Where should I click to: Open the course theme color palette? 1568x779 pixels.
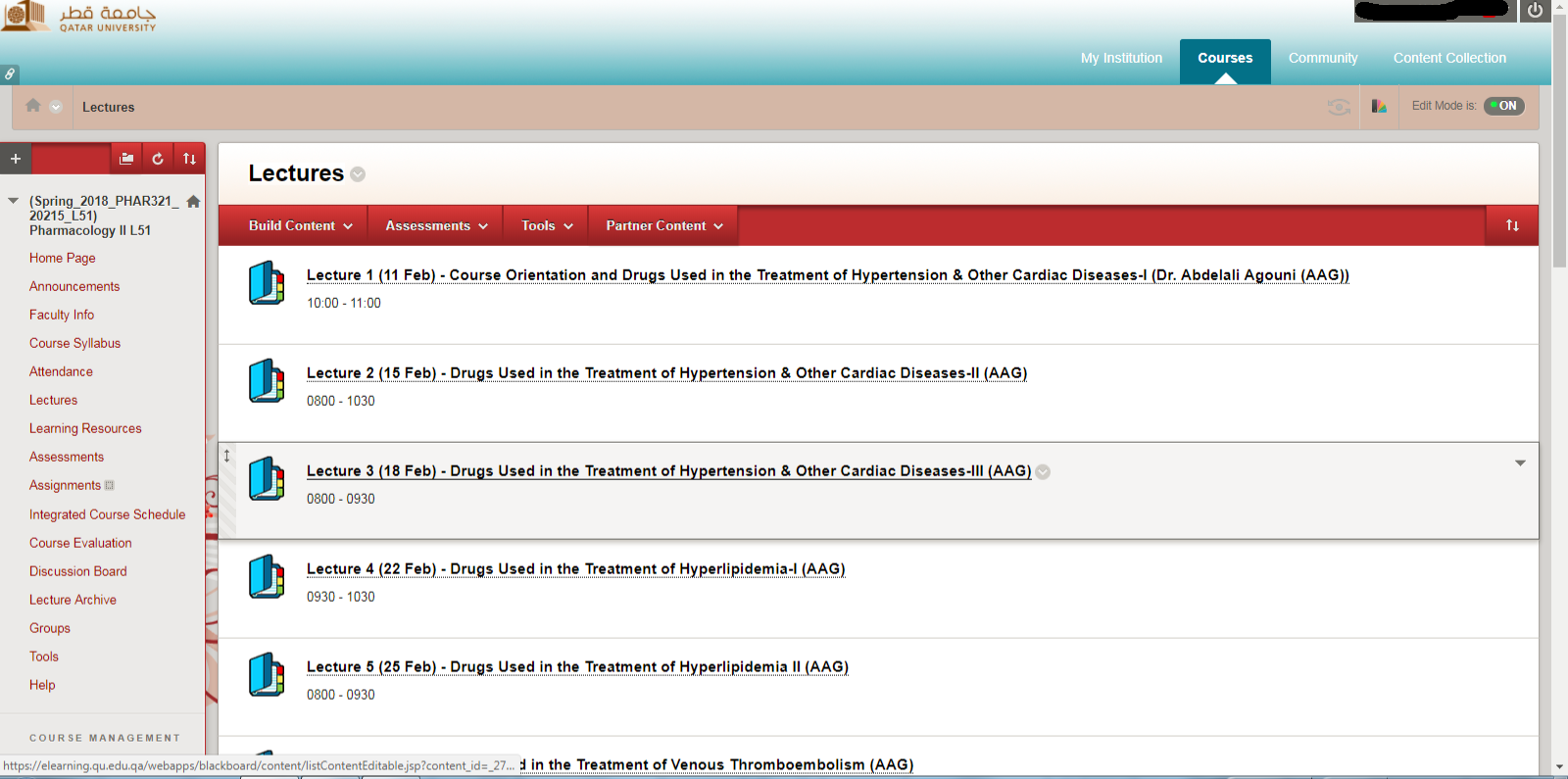1379,107
